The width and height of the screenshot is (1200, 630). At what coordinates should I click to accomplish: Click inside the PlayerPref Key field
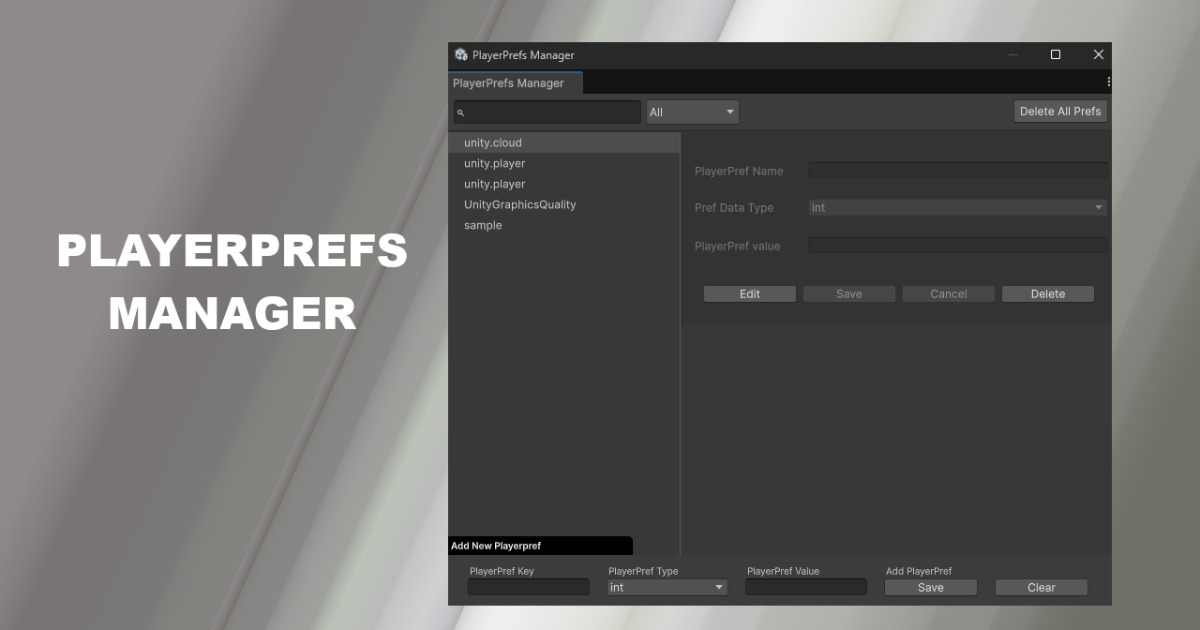pyautogui.click(x=528, y=587)
